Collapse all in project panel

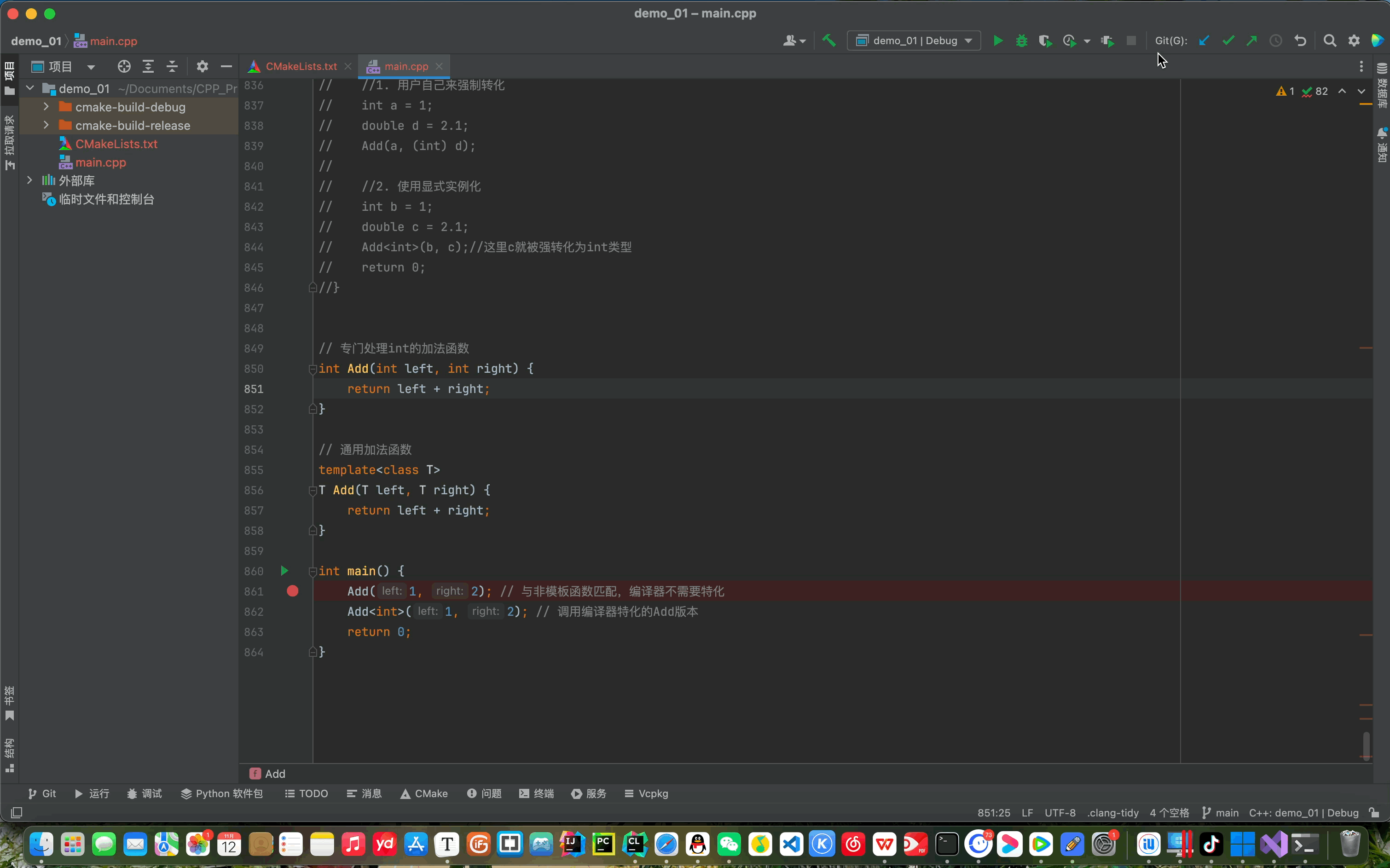click(x=172, y=67)
